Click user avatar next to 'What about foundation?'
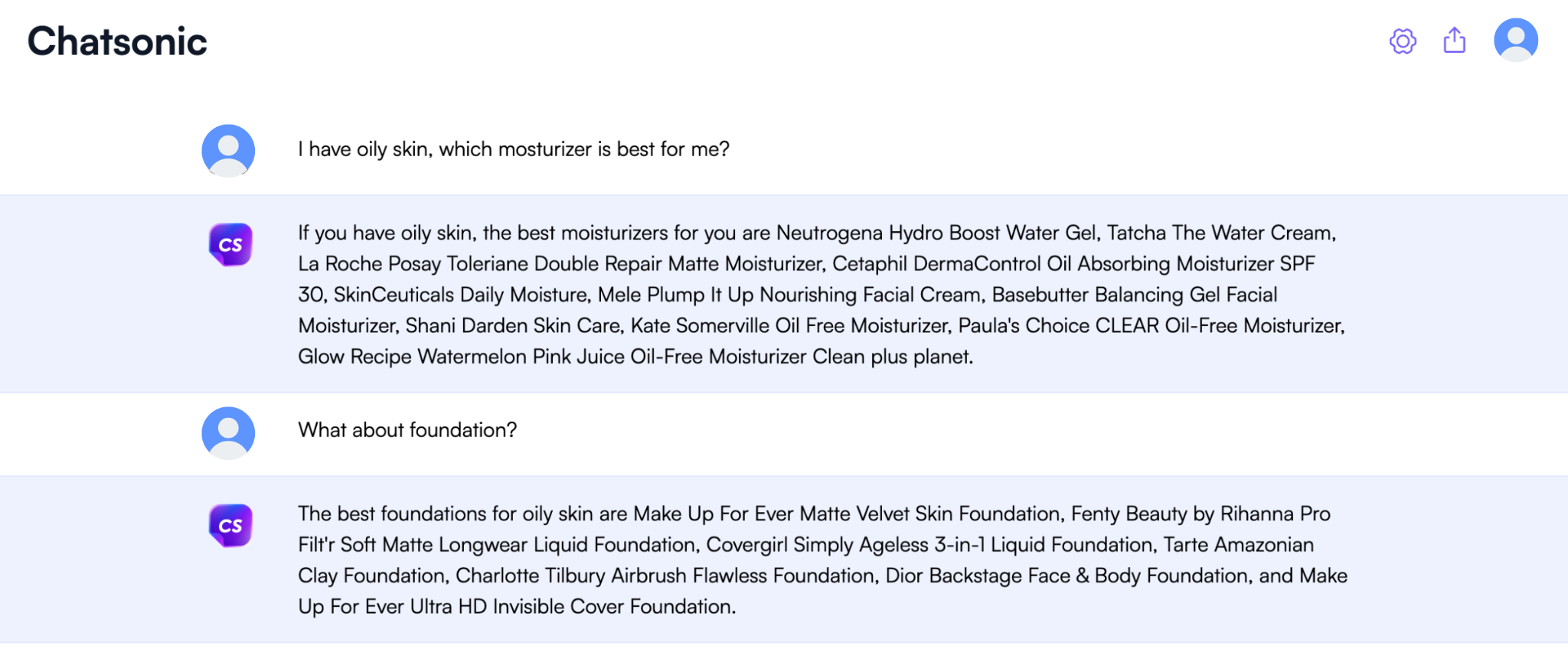This screenshot has height=662, width=1568. (228, 432)
